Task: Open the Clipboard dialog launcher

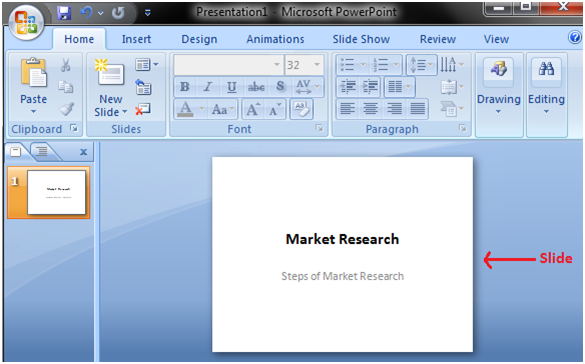Action: pyautogui.click(x=74, y=129)
